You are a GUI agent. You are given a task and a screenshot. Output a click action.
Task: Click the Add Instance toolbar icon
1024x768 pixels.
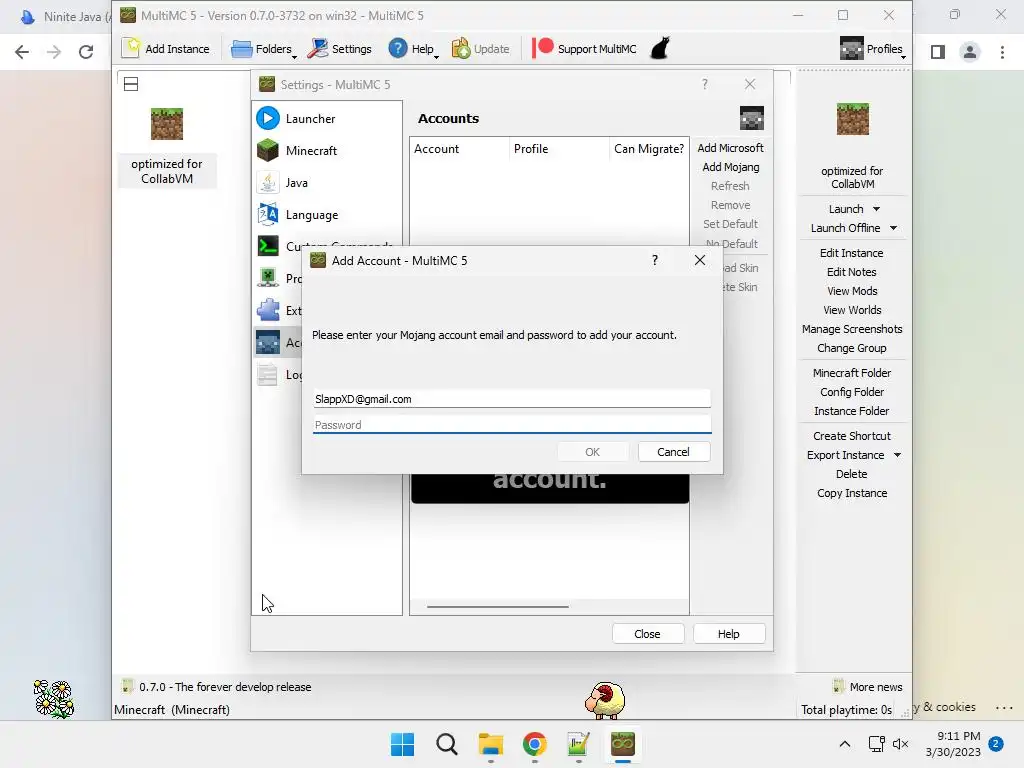(131, 48)
